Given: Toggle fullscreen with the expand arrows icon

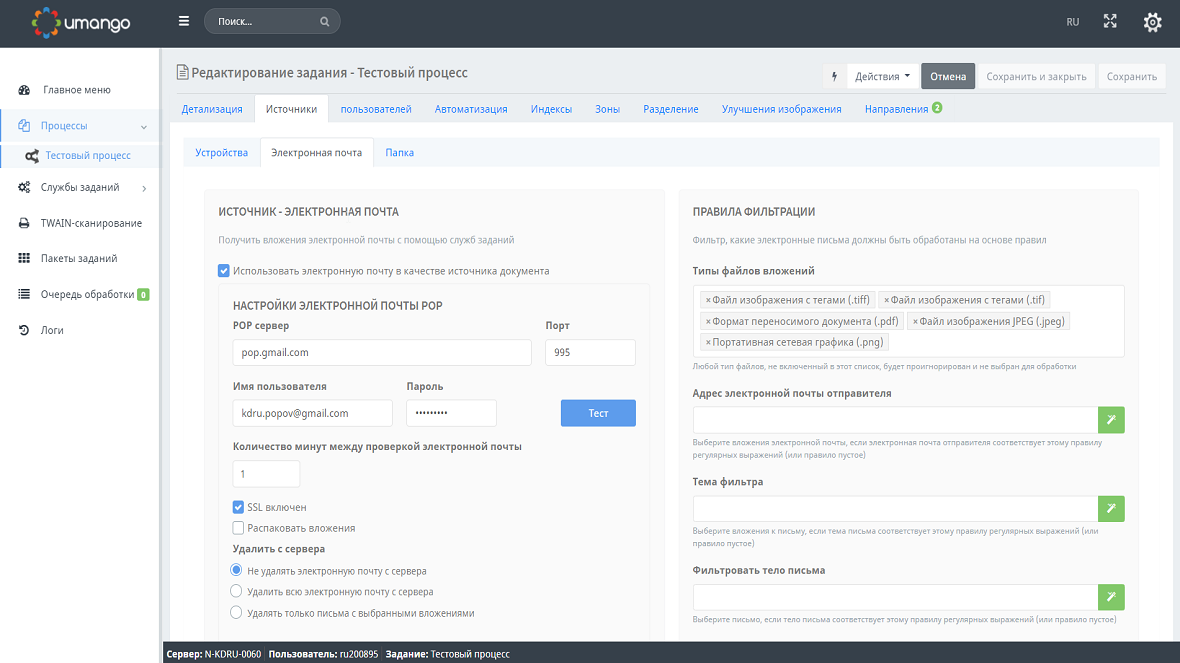Looking at the screenshot, I should click(x=1110, y=21).
